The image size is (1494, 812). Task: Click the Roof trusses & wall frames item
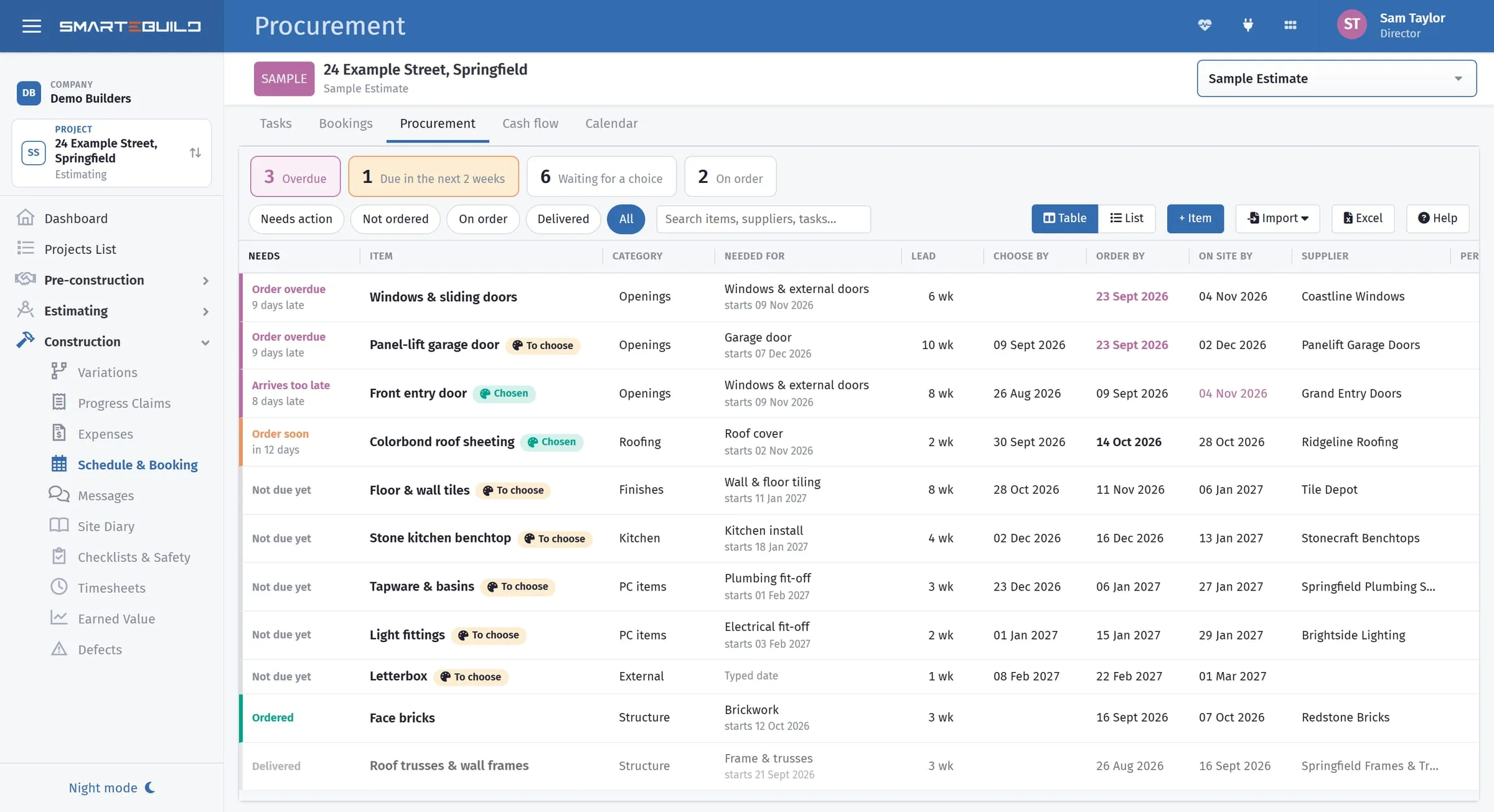point(449,766)
